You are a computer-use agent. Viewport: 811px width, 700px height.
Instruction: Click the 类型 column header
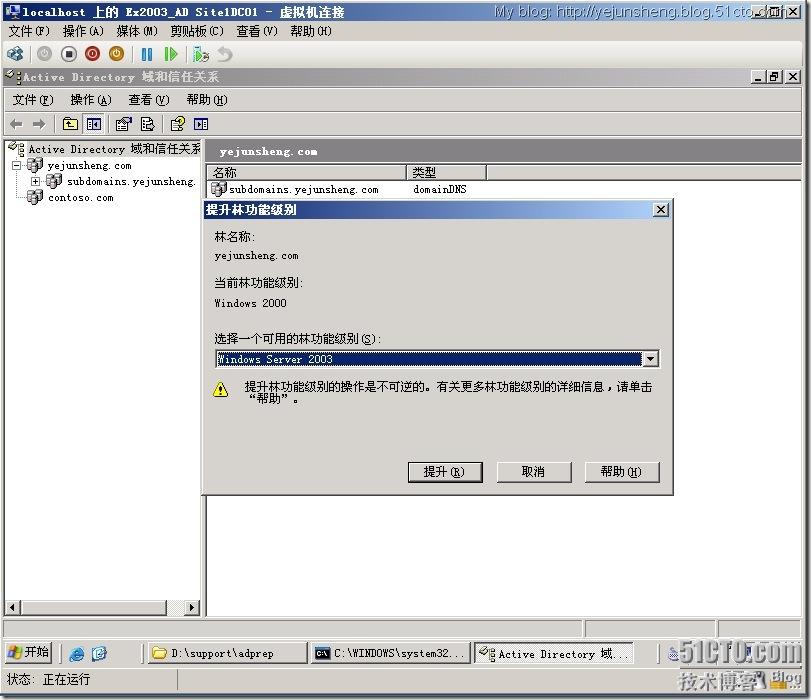pos(446,172)
